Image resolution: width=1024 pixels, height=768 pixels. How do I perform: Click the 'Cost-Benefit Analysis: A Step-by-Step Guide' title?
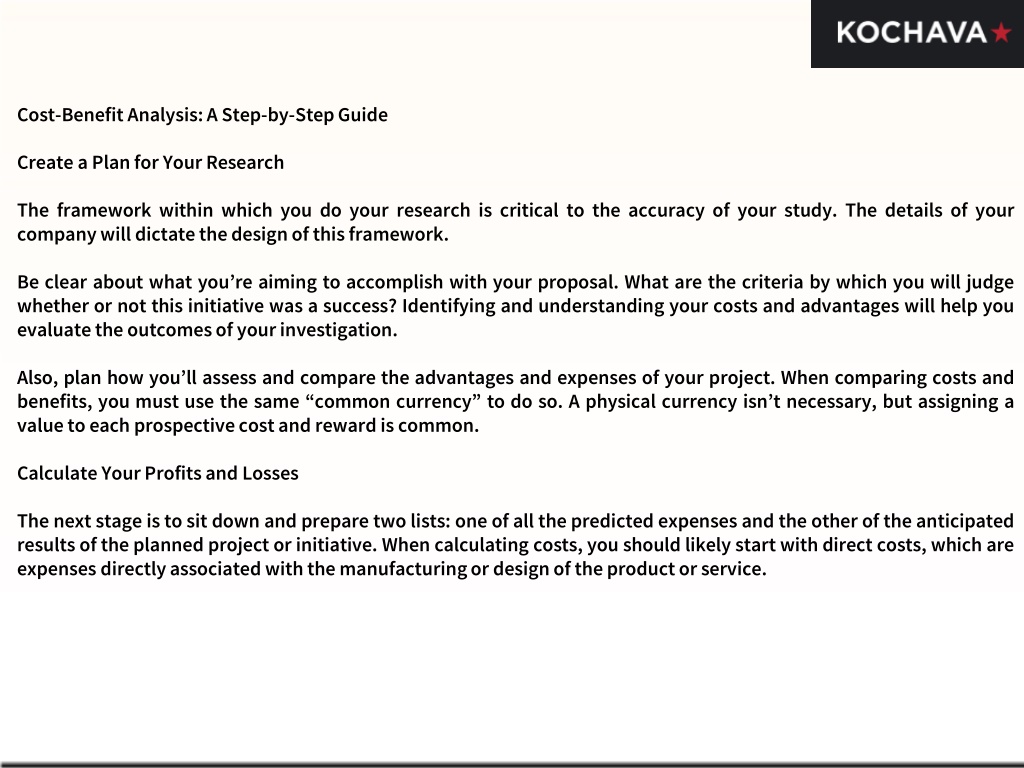click(202, 115)
